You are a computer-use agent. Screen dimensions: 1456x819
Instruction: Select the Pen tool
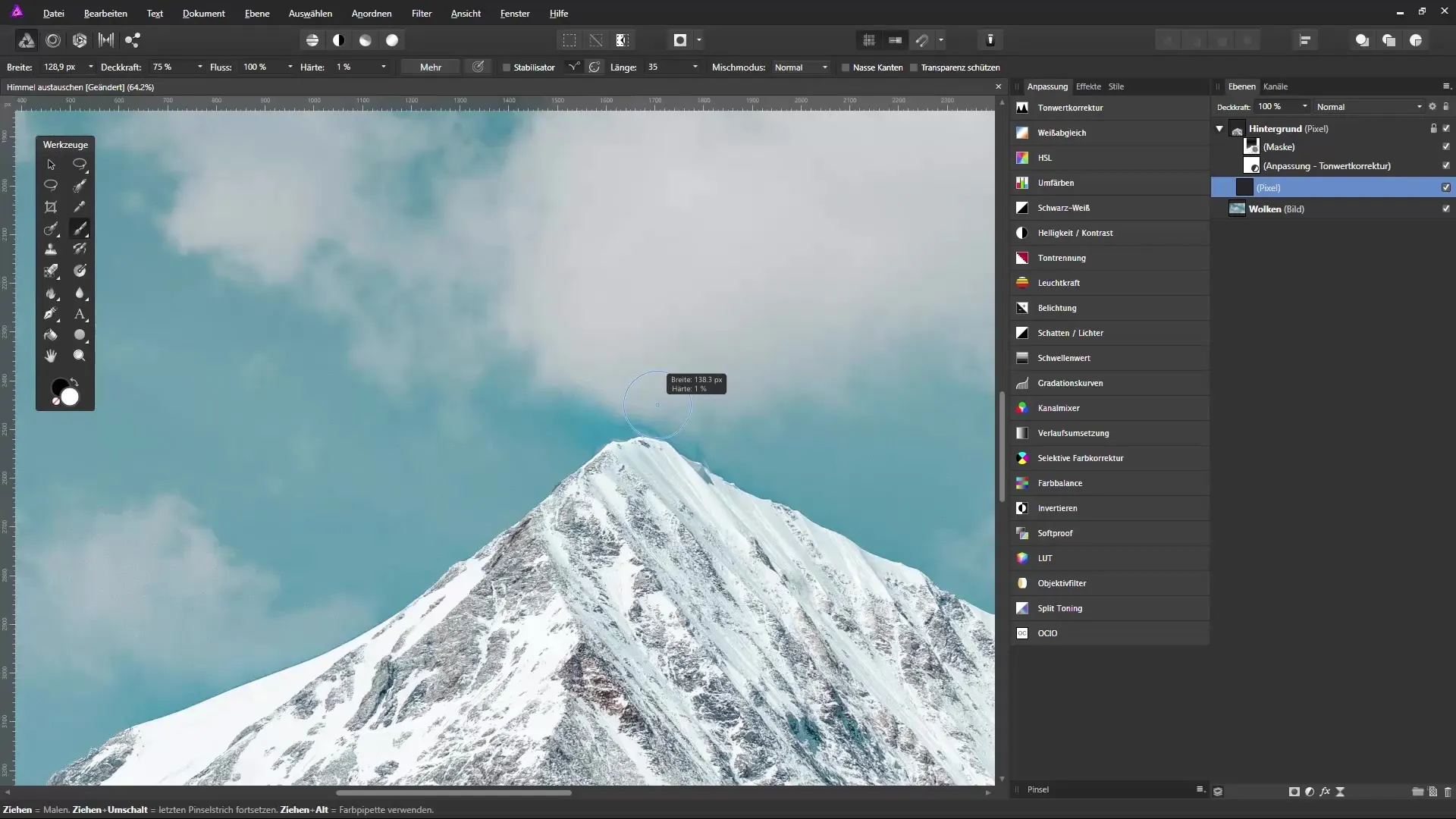51,314
